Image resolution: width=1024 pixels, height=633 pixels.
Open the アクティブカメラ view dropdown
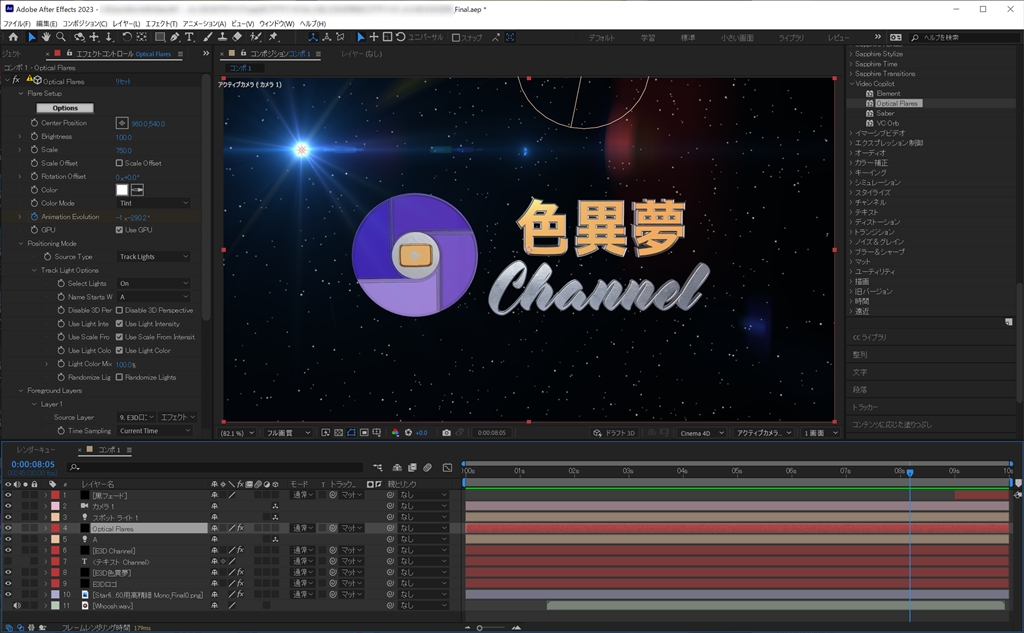click(763, 433)
